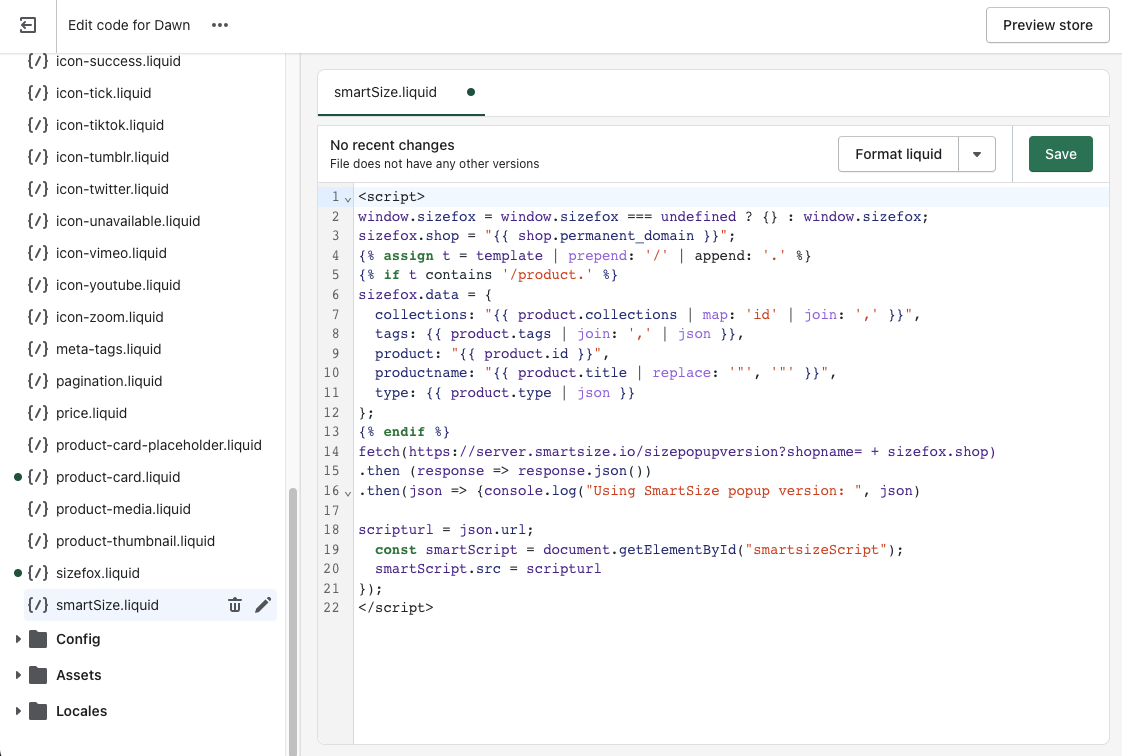Click the Save button
The image size is (1122, 756).
(1060, 154)
